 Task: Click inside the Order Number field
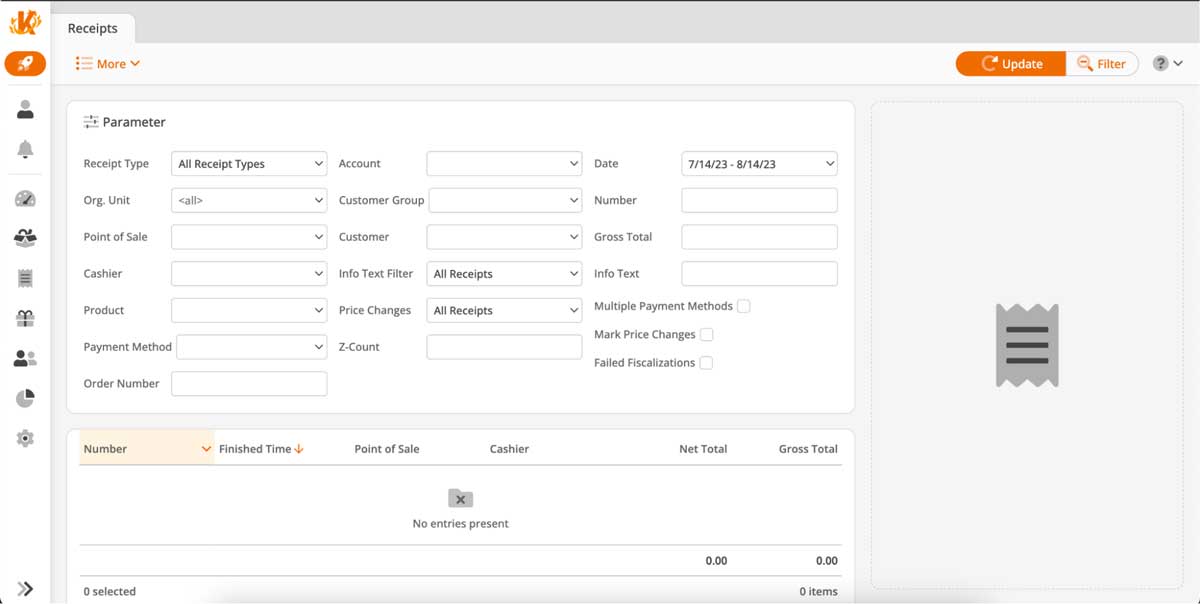pos(248,383)
